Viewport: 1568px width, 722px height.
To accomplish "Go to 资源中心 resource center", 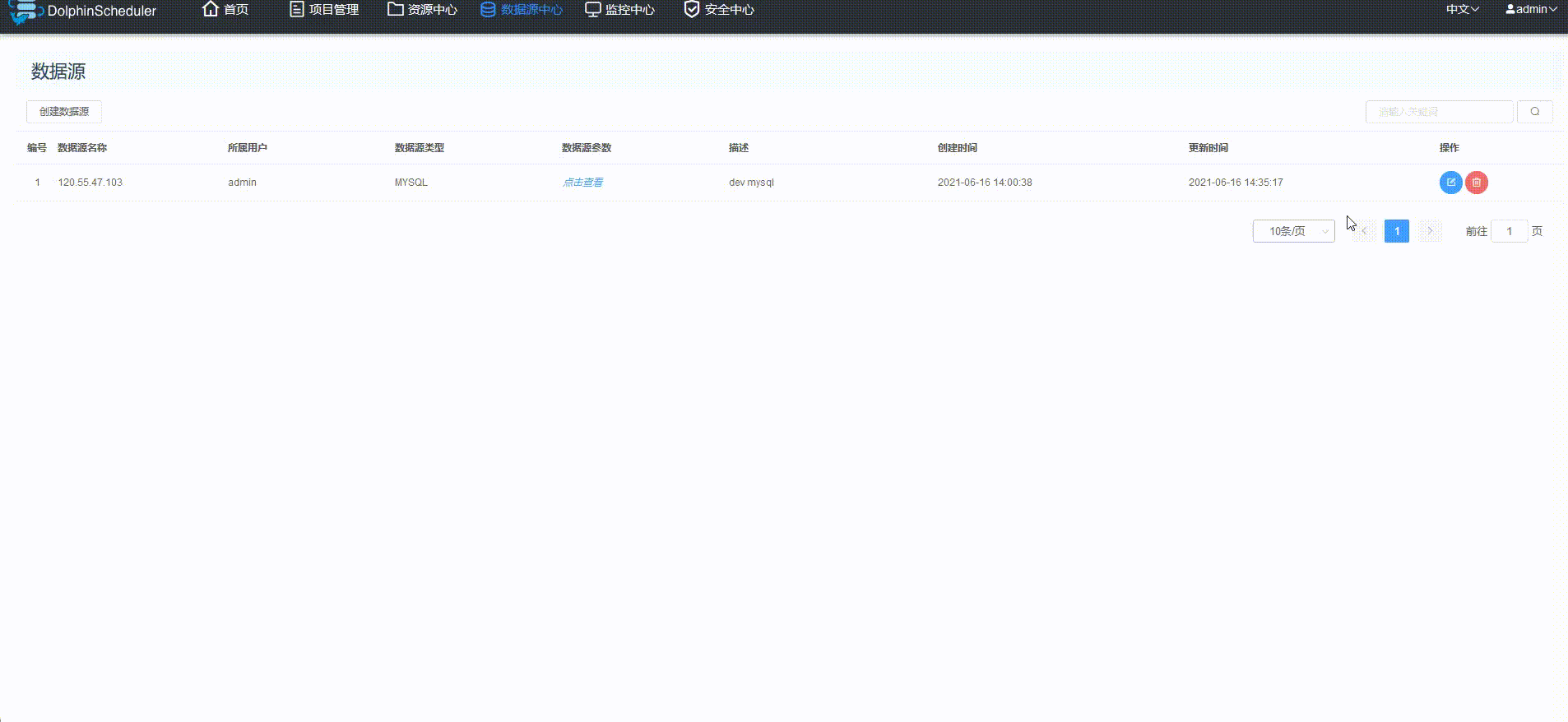I will (x=422, y=10).
